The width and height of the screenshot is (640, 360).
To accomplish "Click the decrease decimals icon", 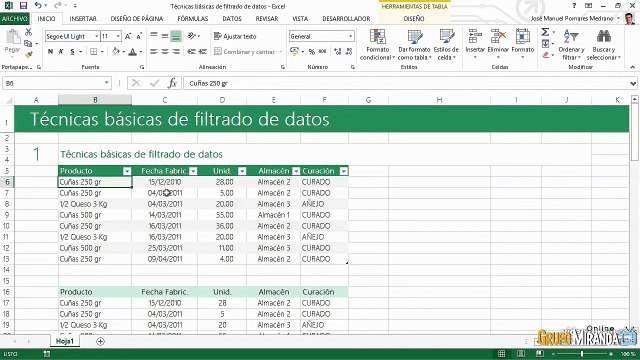I will [x=349, y=52].
